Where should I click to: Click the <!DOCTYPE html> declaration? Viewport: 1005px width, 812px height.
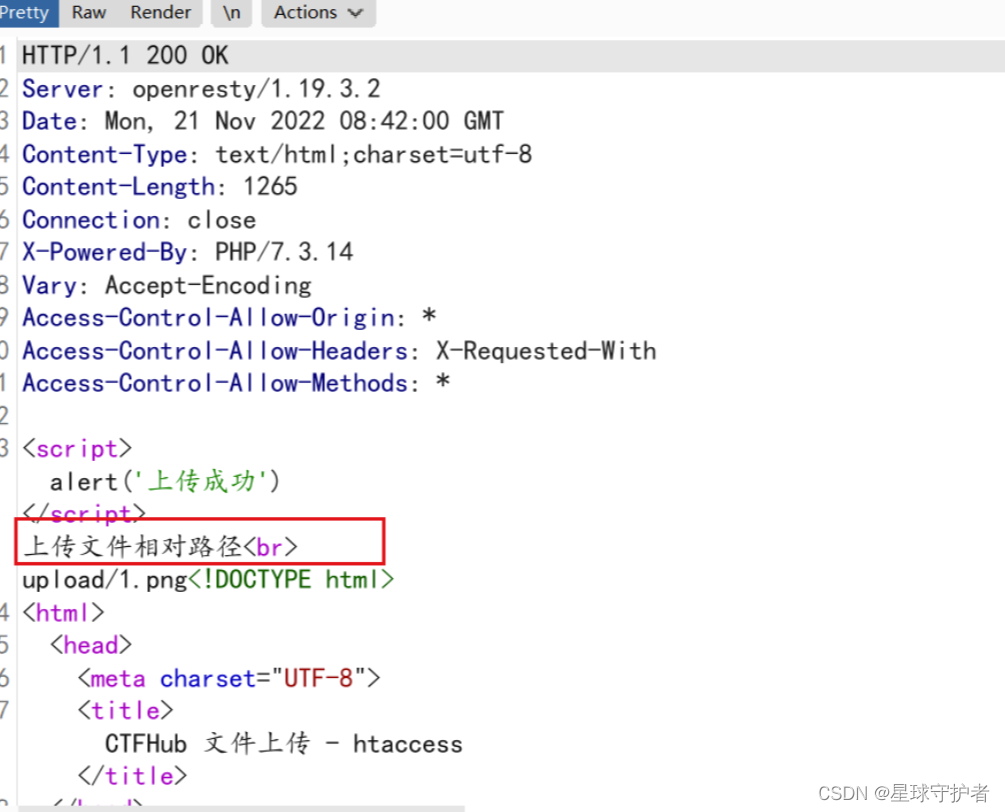(x=291, y=580)
